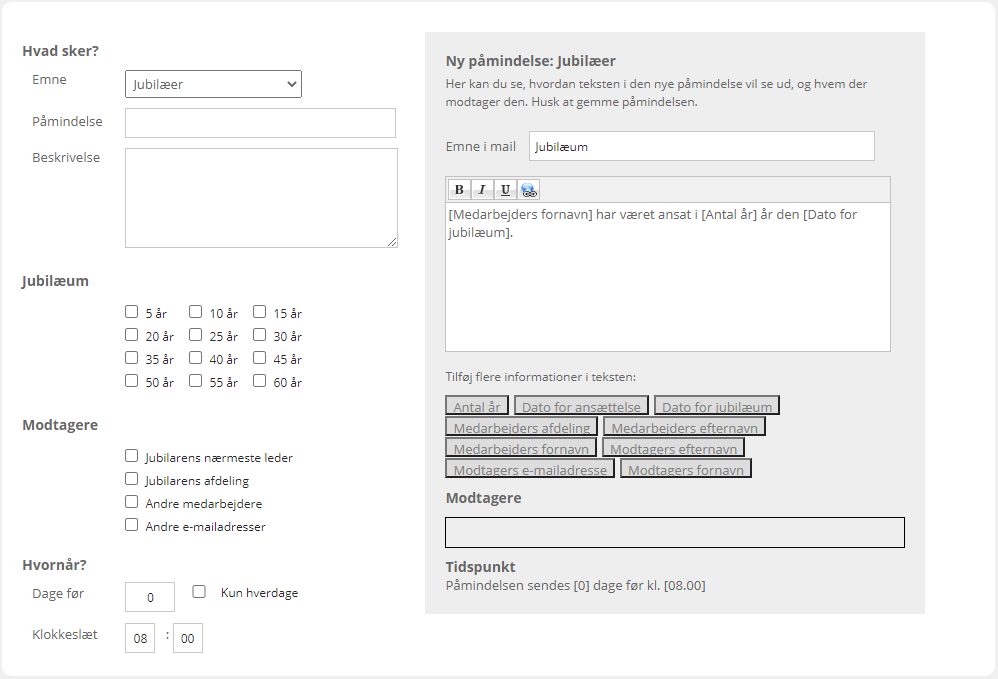Check the 30 år jubilee box
998x679 pixels.
[260, 335]
